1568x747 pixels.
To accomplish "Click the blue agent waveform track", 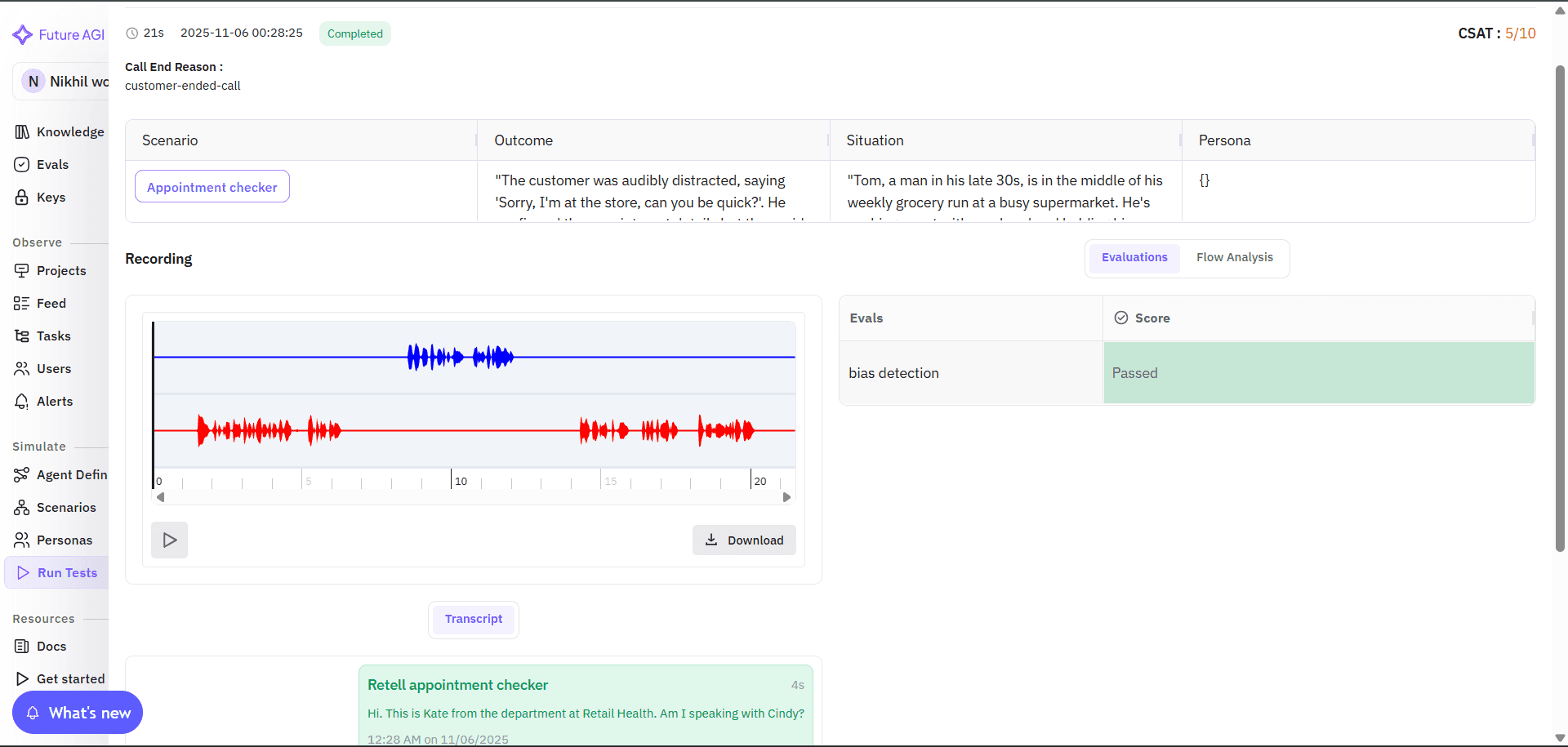I will pyautogui.click(x=474, y=357).
